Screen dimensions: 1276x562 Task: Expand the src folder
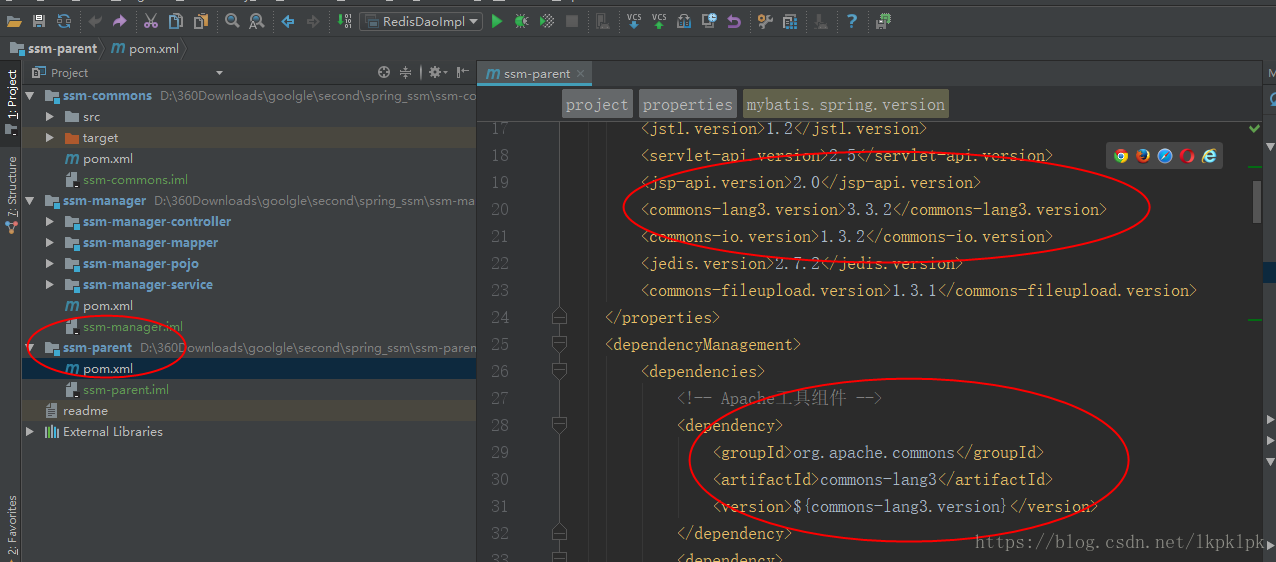tap(50, 117)
